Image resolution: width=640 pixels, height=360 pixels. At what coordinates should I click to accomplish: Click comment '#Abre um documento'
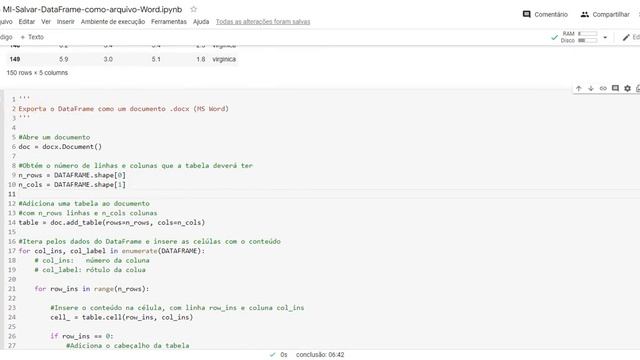[x=54, y=137]
